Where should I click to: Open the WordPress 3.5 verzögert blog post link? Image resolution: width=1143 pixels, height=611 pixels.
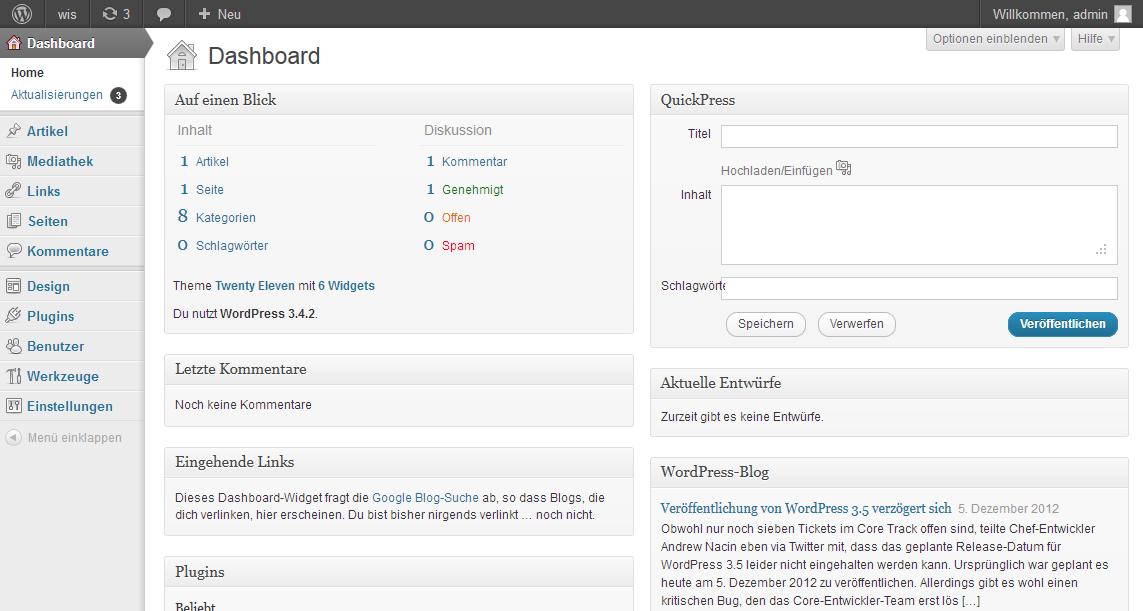click(x=805, y=508)
